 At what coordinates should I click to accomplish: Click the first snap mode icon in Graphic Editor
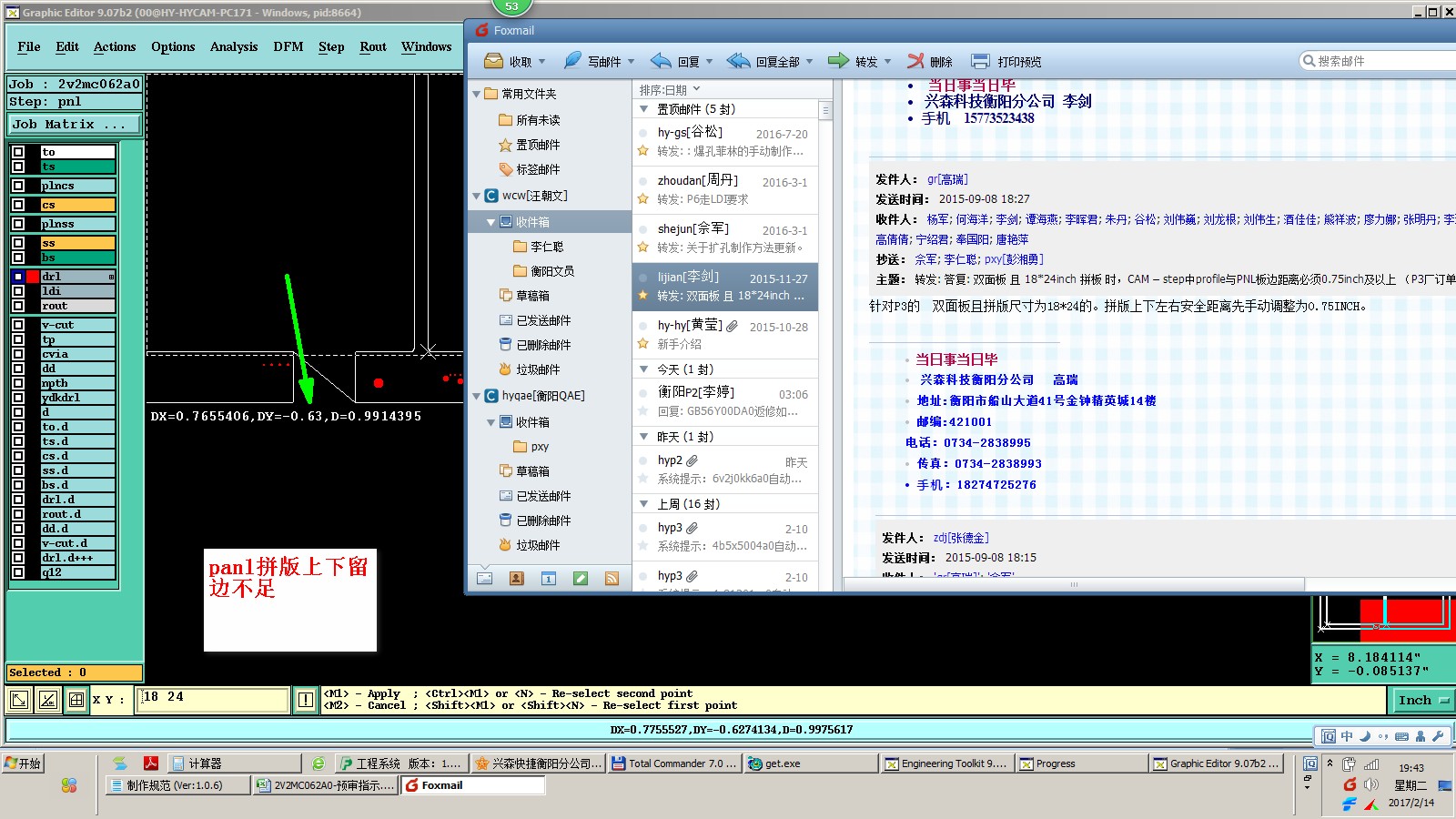18,700
